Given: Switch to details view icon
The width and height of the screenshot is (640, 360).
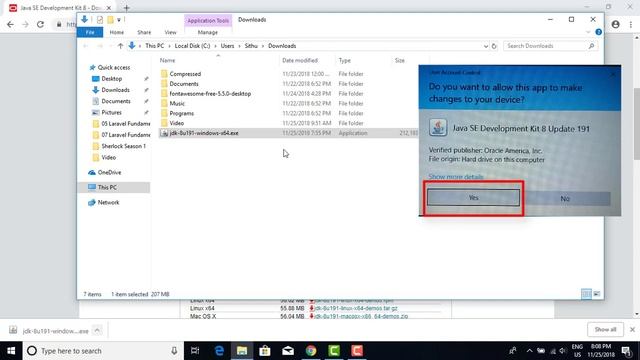Looking at the screenshot, I should (x=586, y=294).
